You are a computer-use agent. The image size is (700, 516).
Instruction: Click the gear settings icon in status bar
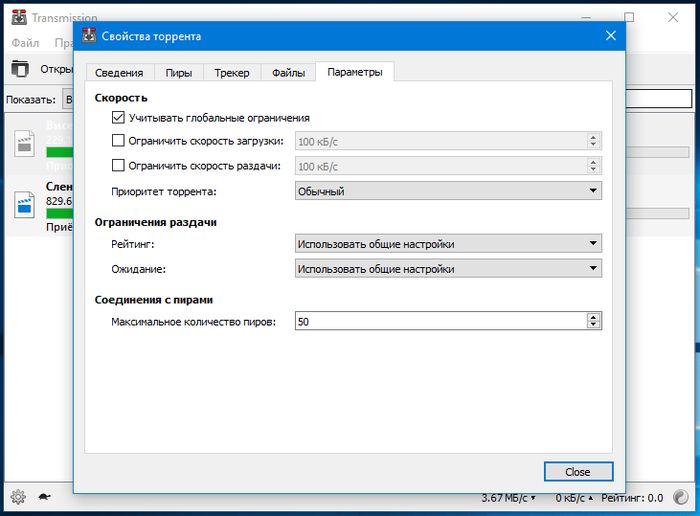click(x=17, y=497)
